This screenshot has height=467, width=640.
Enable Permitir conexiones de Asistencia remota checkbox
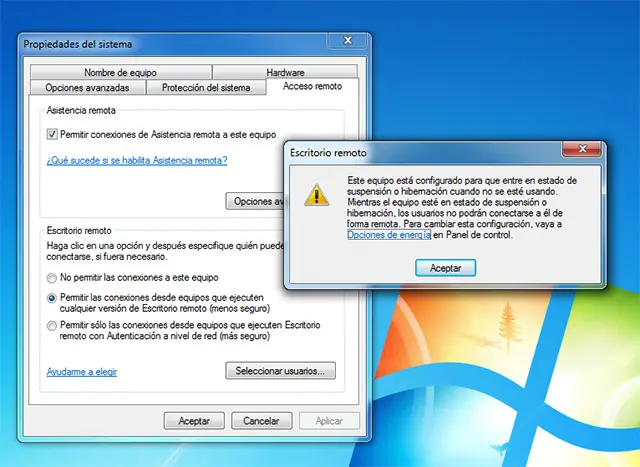point(53,133)
